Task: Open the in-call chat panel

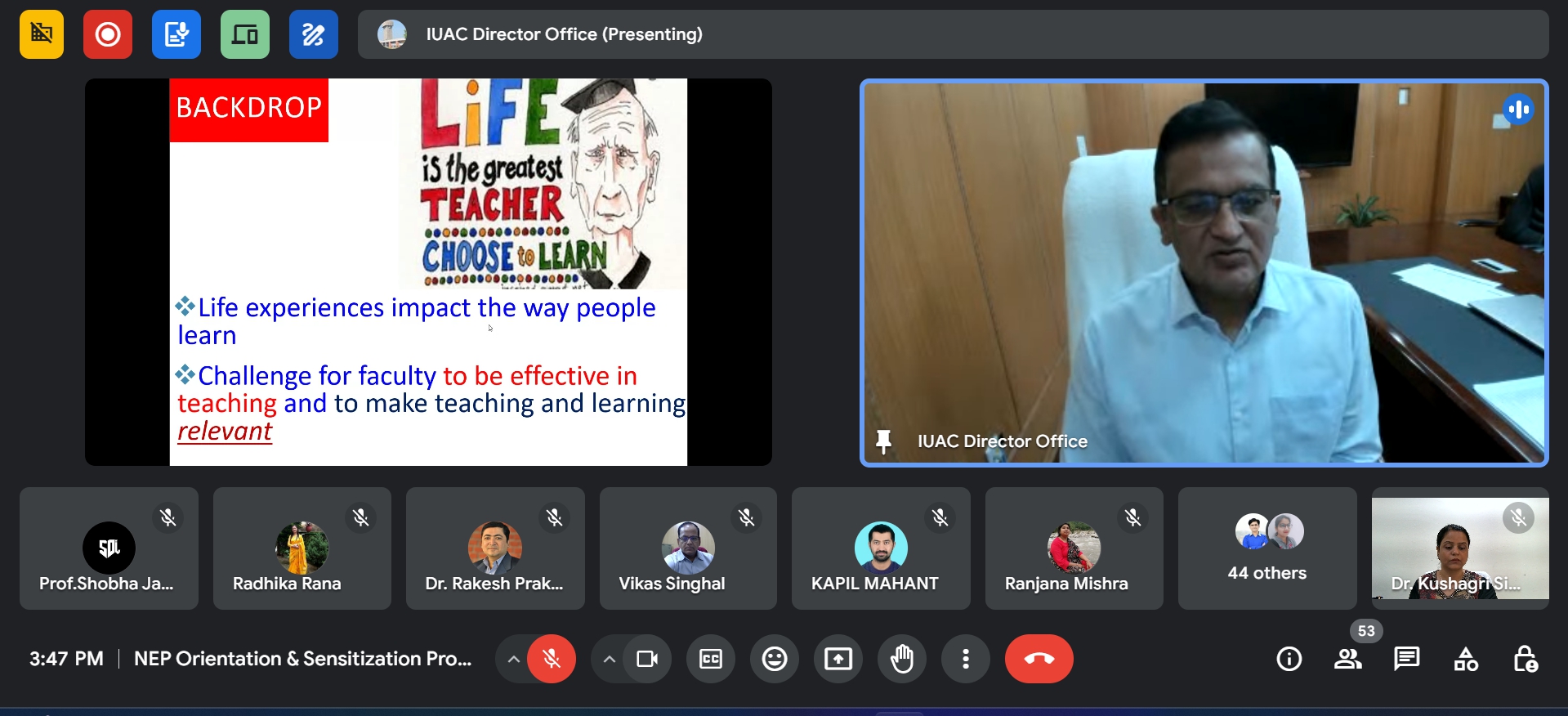Action: (1406, 659)
